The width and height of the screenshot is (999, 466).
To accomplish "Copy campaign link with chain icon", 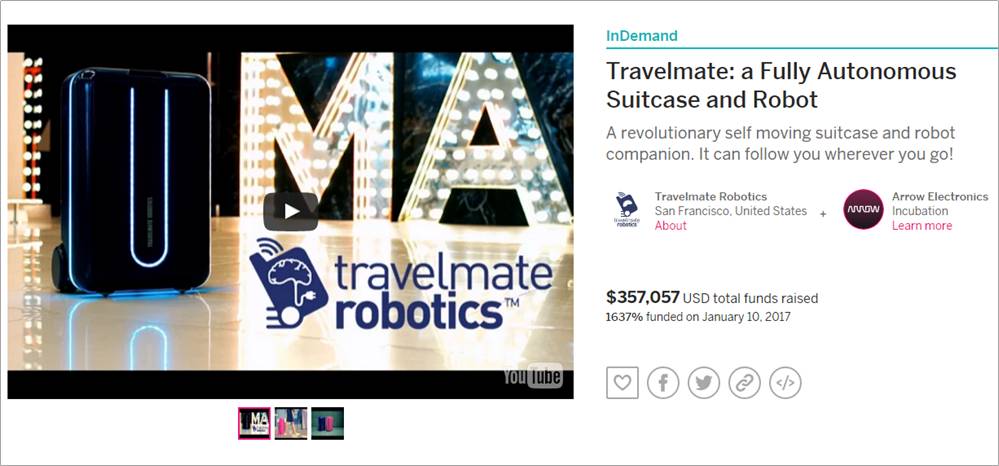I will 744,382.
